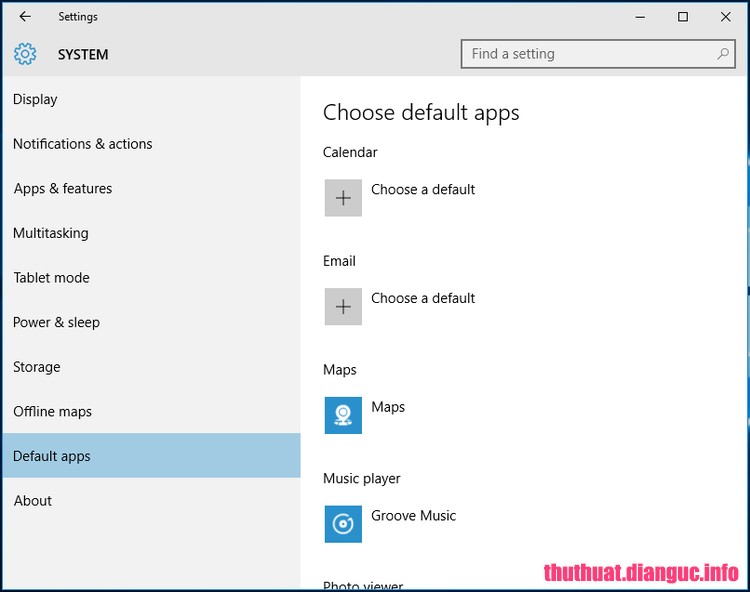Image resolution: width=750 pixels, height=592 pixels.
Task: Click the System gear icon
Action: point(25,54)
